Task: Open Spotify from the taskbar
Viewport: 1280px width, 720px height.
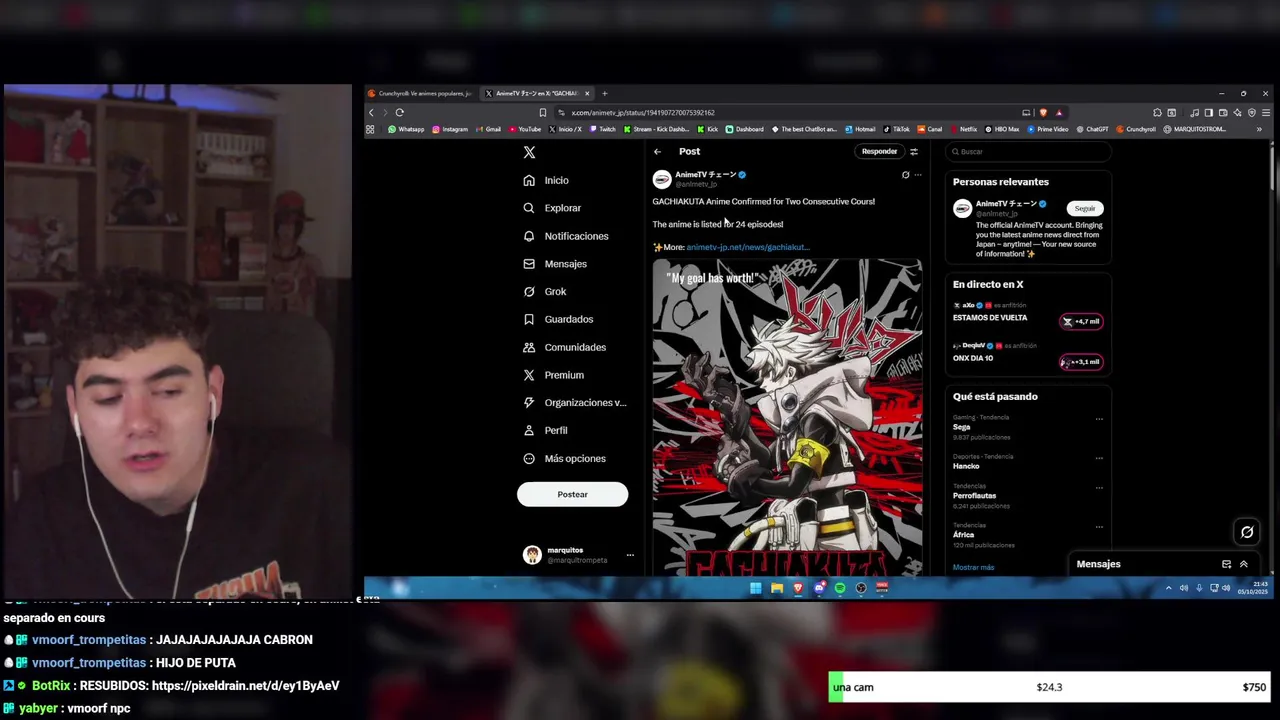Action: [840, 588]
